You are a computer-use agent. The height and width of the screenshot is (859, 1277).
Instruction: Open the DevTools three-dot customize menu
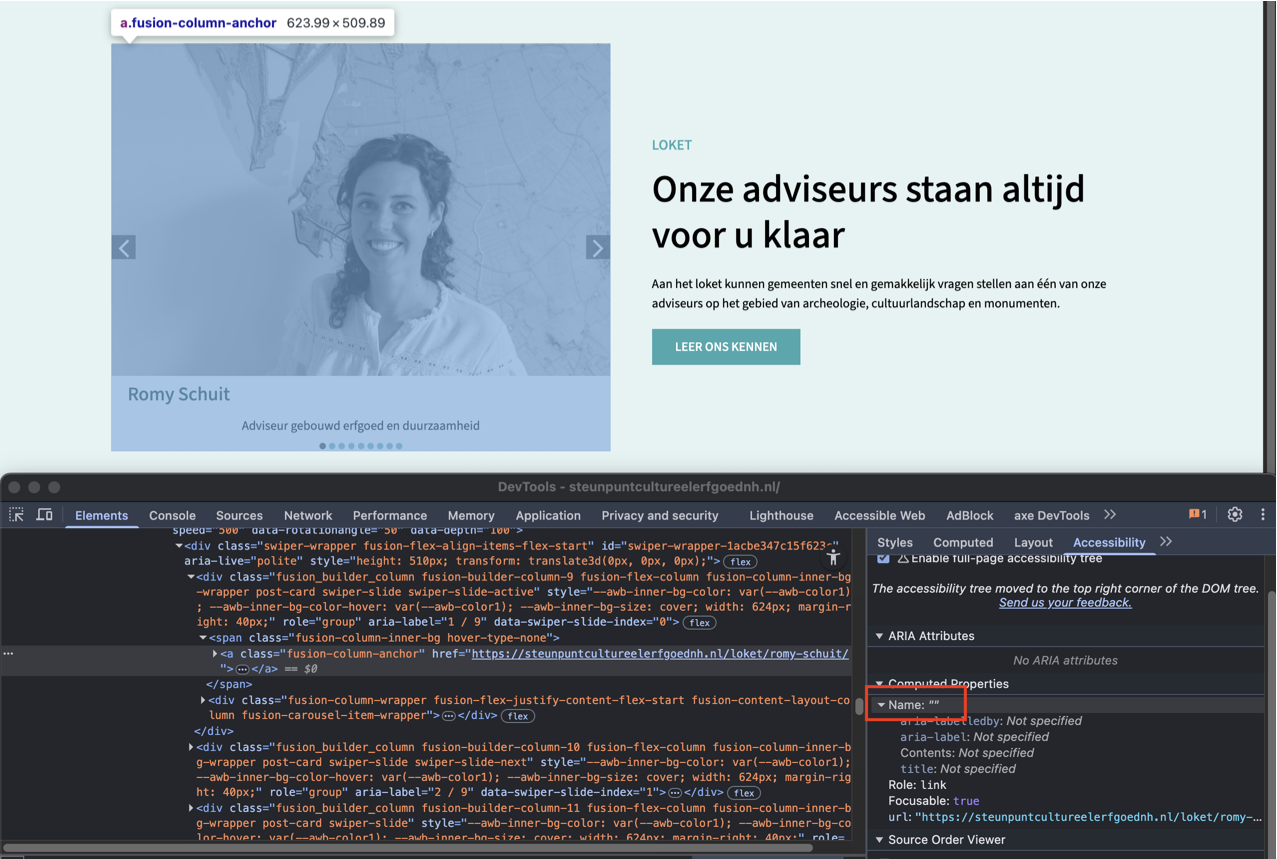click(1262, 514)
